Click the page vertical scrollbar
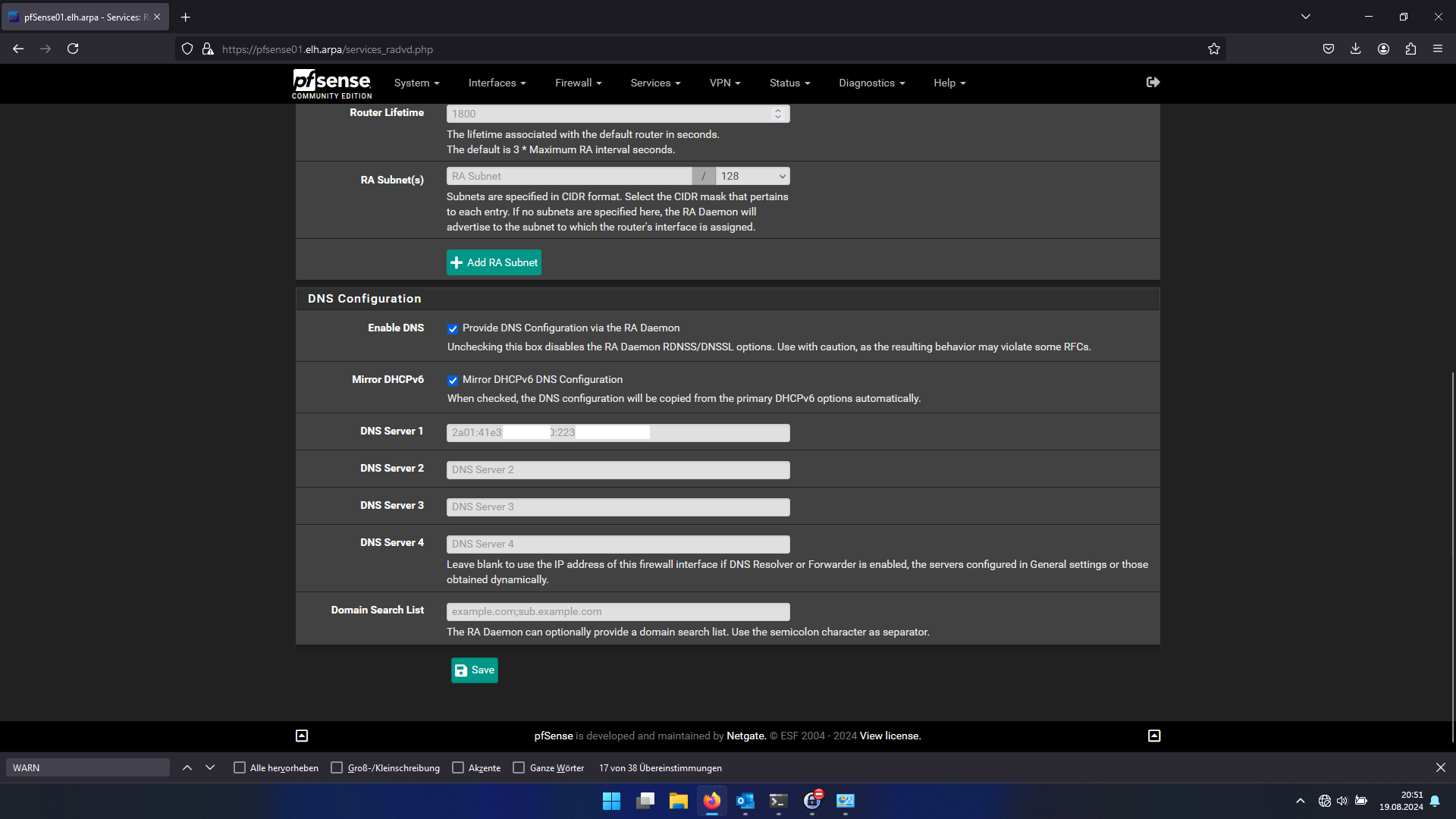Screen dimensions: 1456x819 1452,557
